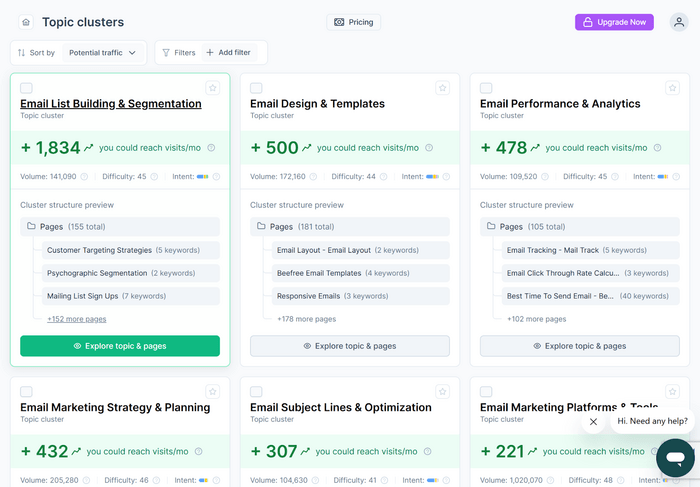Click the +152 more pages link
The height and width of the screenshot is (487, 700).
click(76, 319)
